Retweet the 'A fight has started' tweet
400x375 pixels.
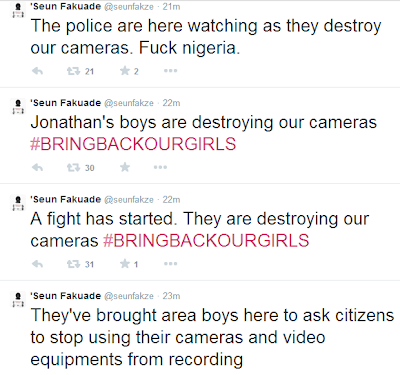pos(73,264)
